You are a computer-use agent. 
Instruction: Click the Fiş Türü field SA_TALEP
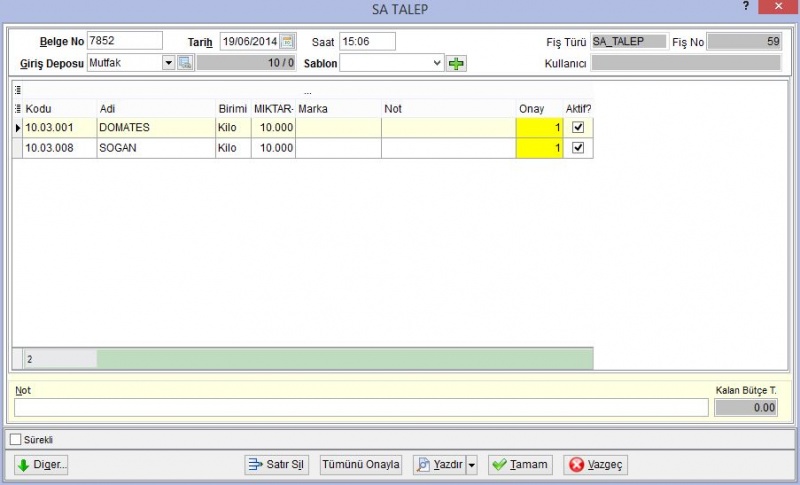[629, 41]
